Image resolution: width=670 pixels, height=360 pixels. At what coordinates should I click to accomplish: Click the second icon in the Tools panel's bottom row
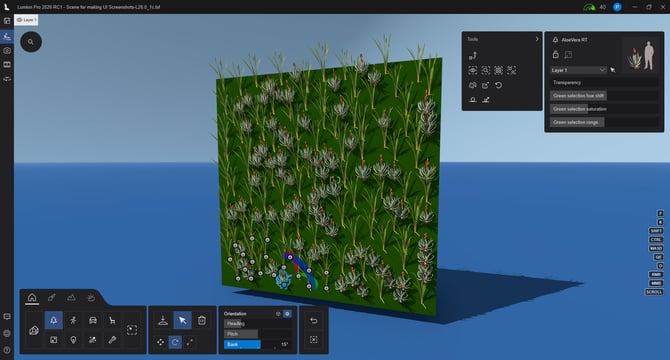pyautogui.click(x=486, y=100)
